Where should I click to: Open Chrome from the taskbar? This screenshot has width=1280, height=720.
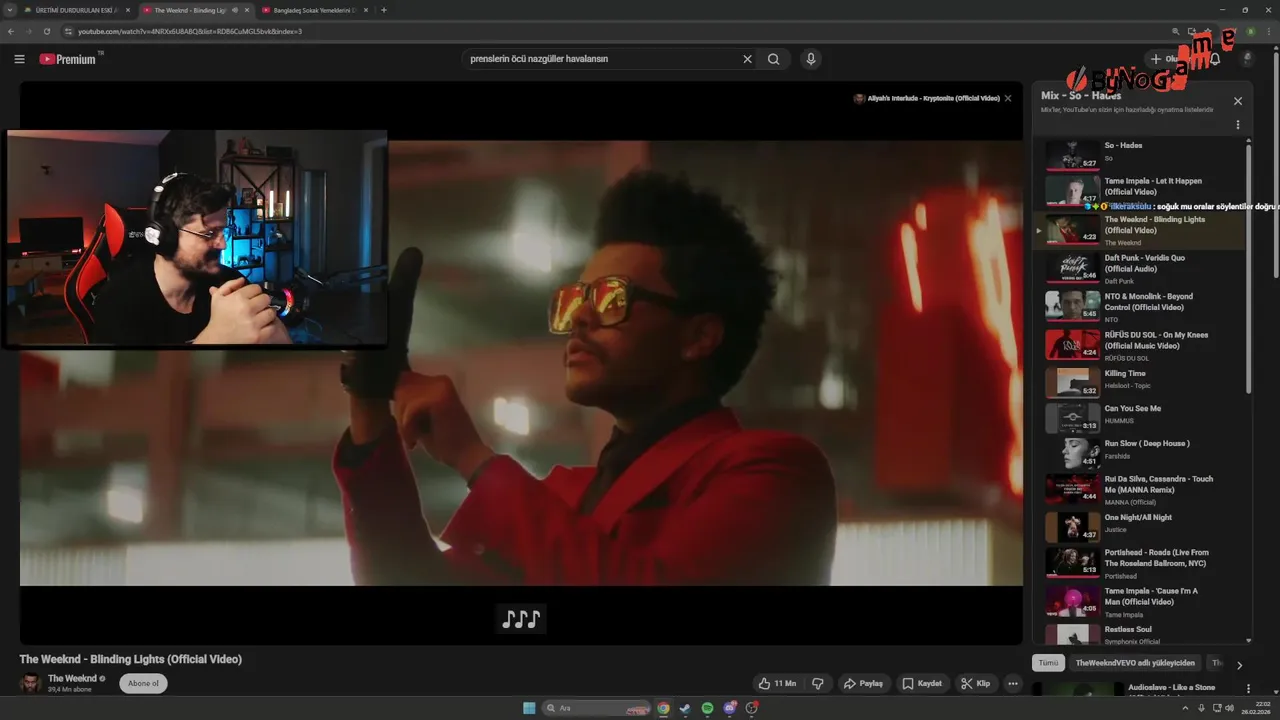tap(663, 708)
